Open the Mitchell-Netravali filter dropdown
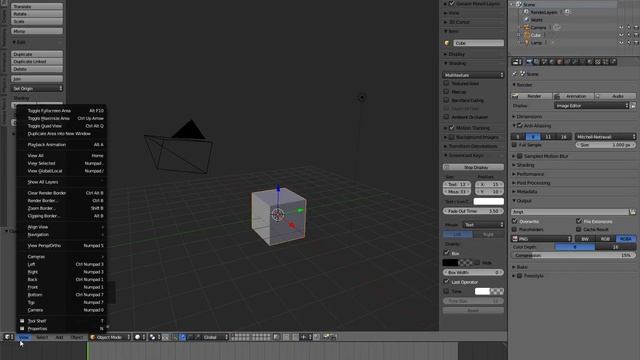This screenshot has height=360, width=640. (x=606, y=137)
